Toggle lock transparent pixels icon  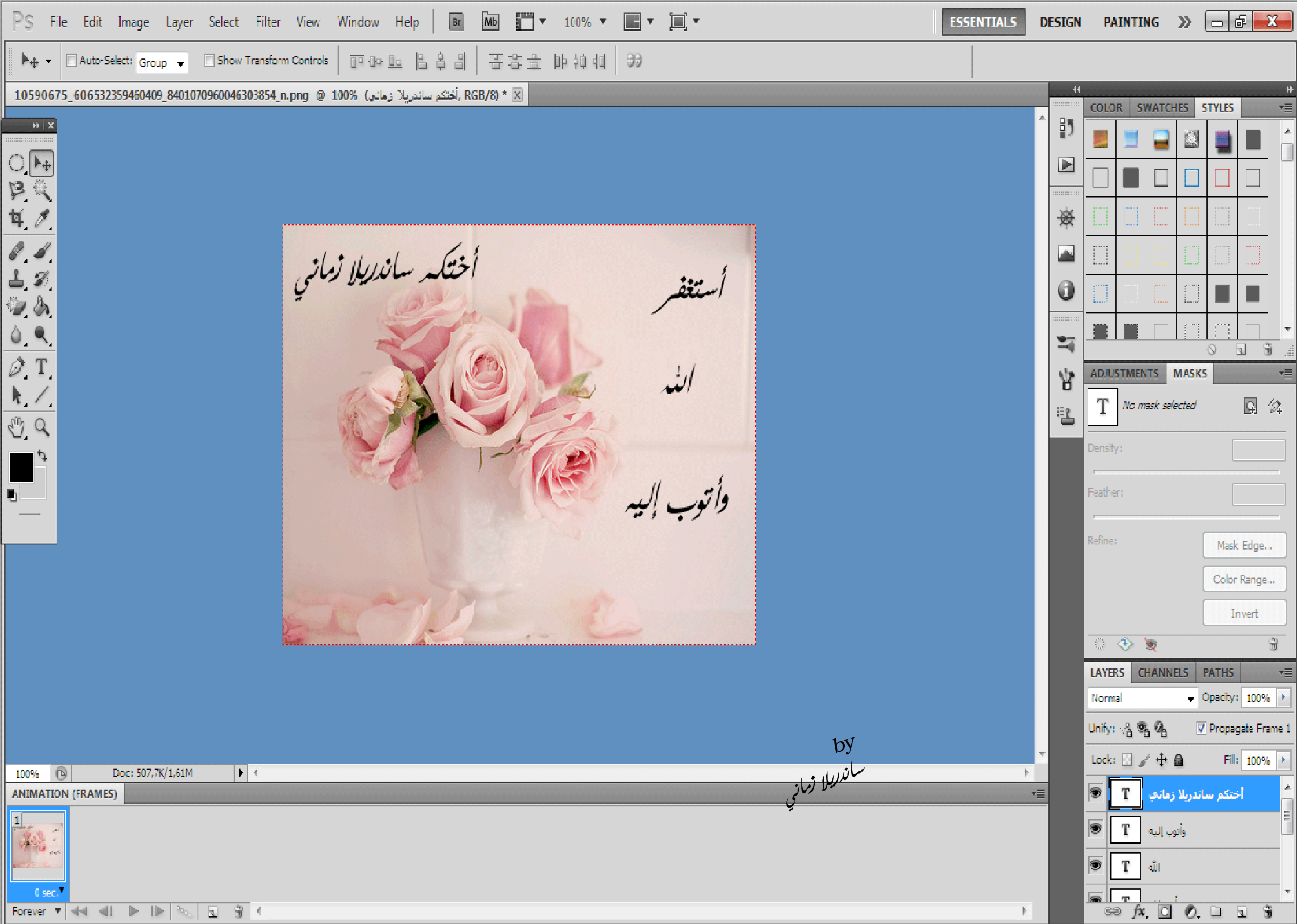[1127, 760]
